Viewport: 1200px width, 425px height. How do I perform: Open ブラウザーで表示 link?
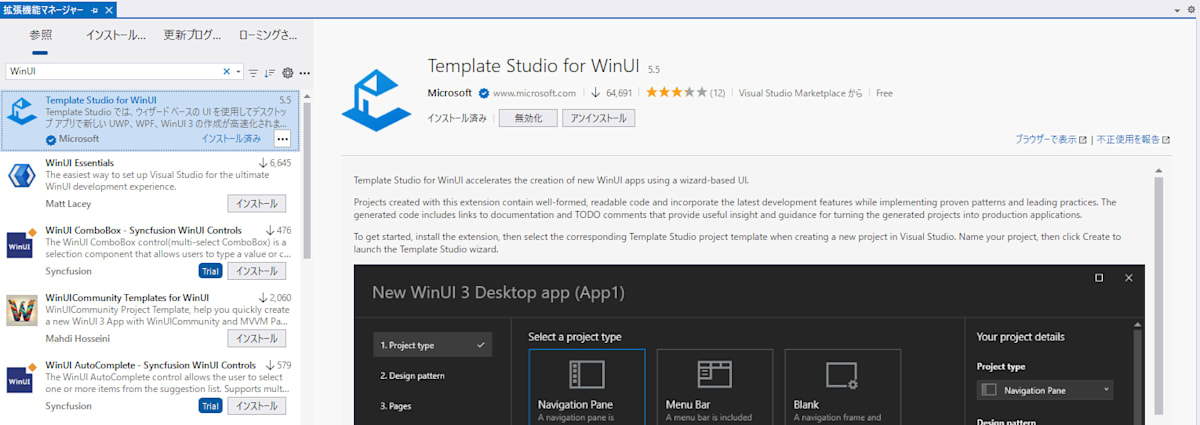click(1050, 140)
